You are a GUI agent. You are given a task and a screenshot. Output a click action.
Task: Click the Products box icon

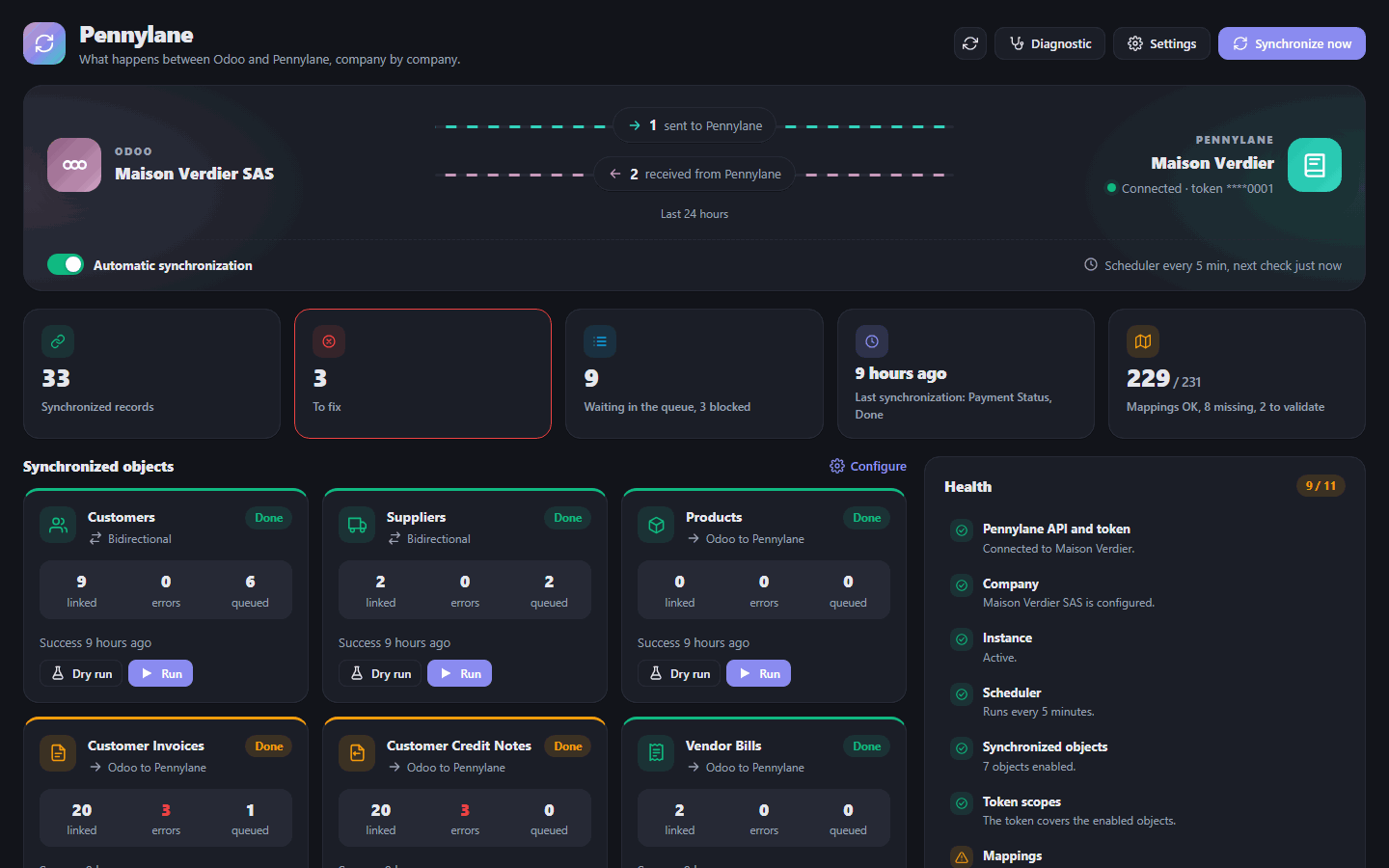656,526
